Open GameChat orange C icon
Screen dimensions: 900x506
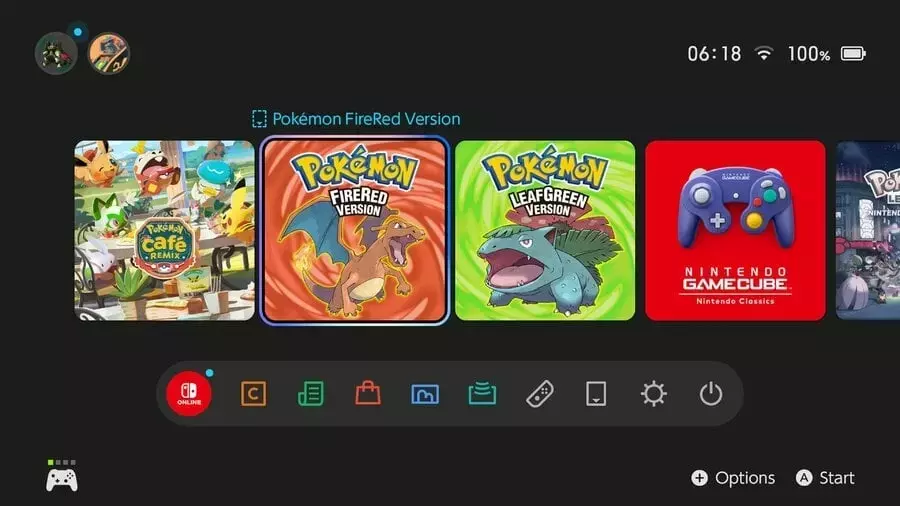253,394
